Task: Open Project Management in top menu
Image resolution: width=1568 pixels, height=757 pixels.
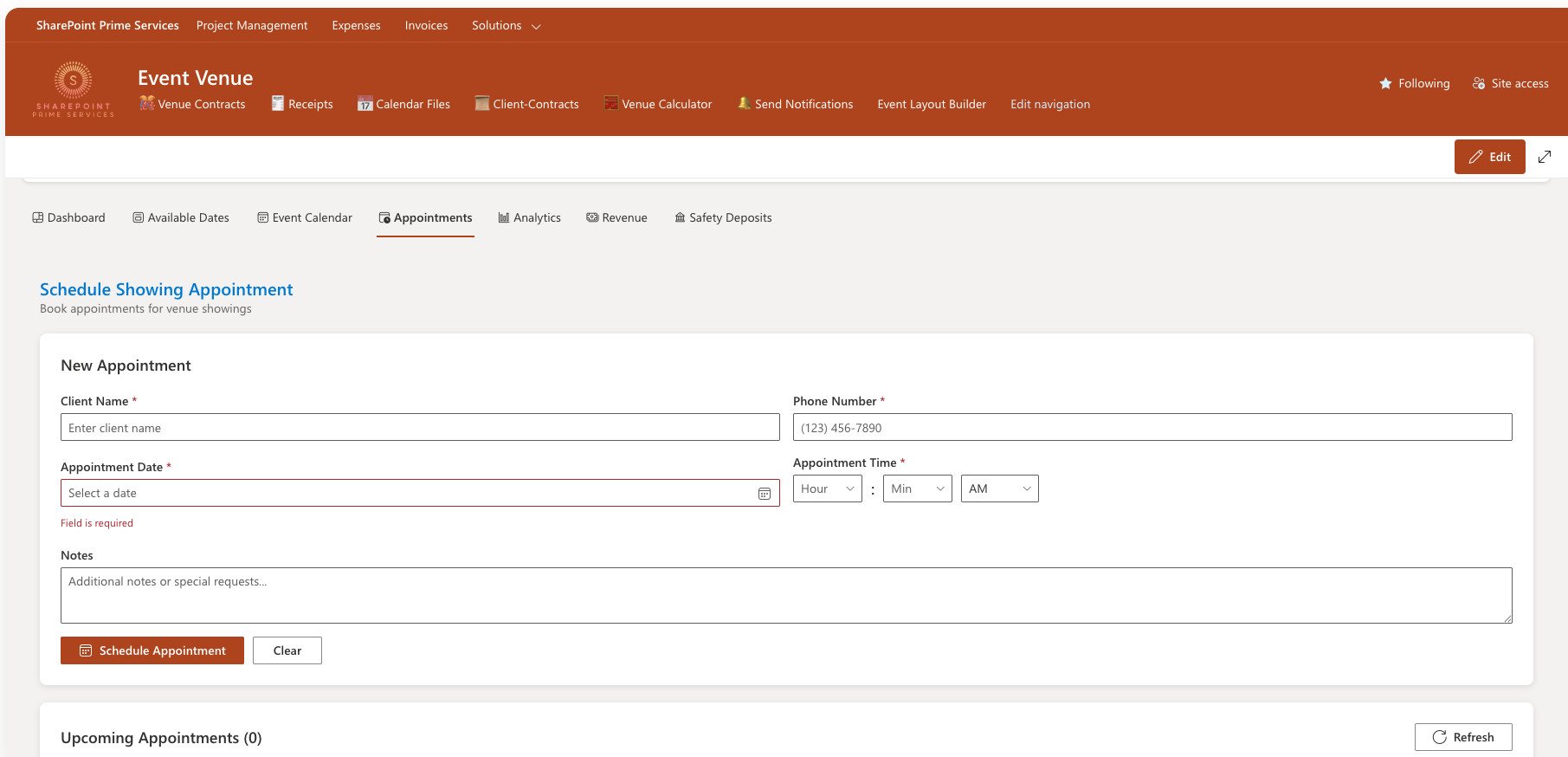Action: pos(252,25)
